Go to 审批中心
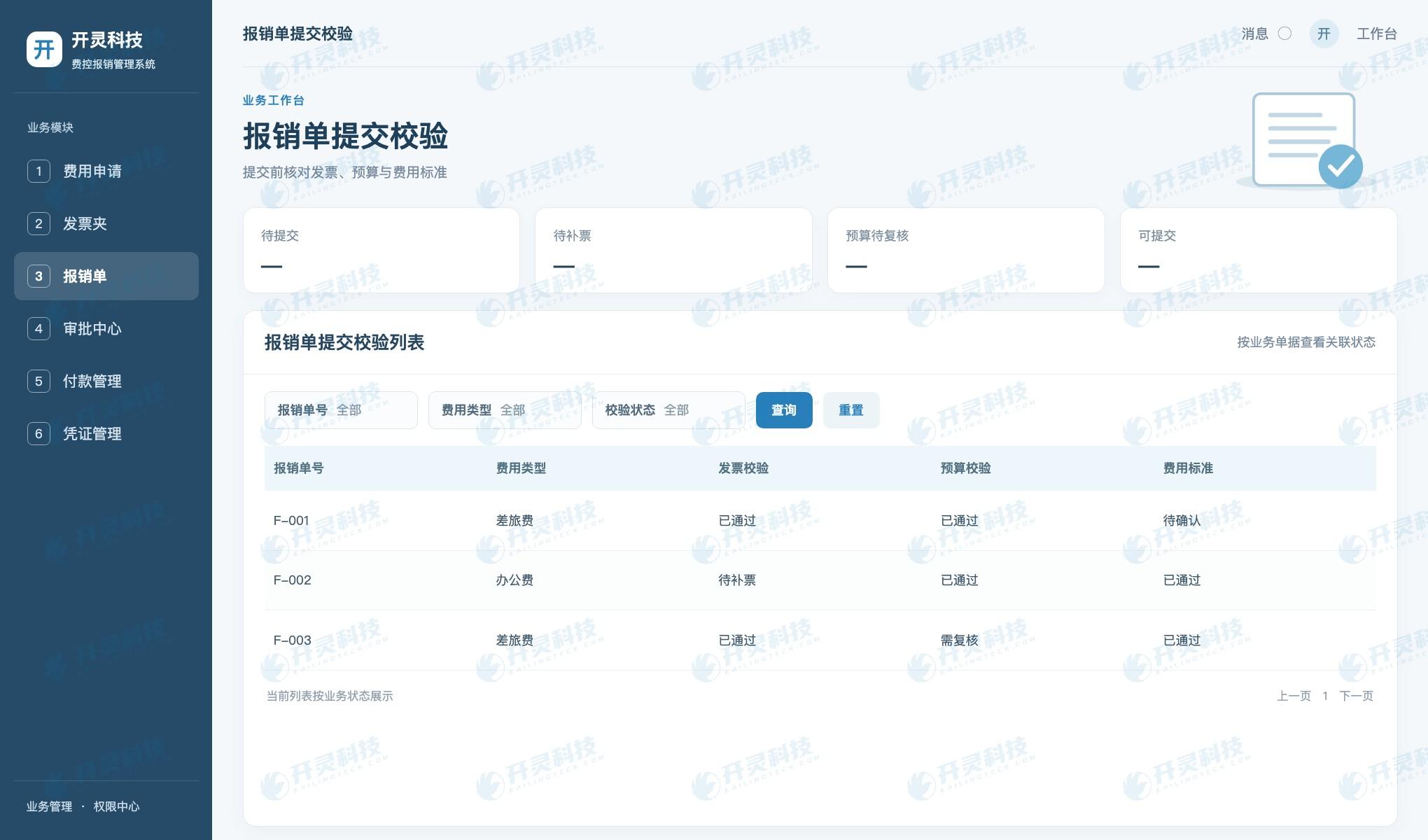The image size is (1428, 840). (x=106, y=328)
